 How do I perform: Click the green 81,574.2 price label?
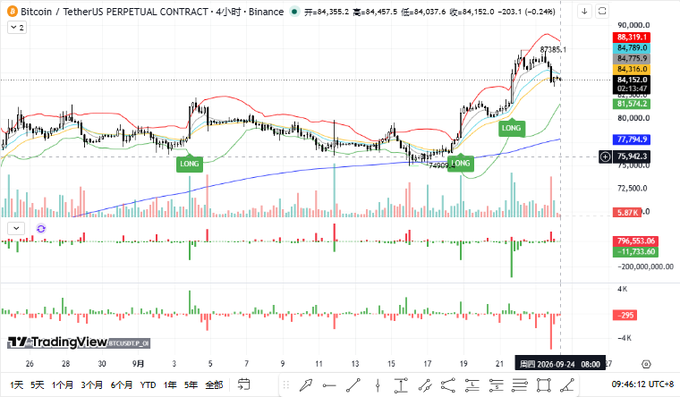[x=631, y=104]
